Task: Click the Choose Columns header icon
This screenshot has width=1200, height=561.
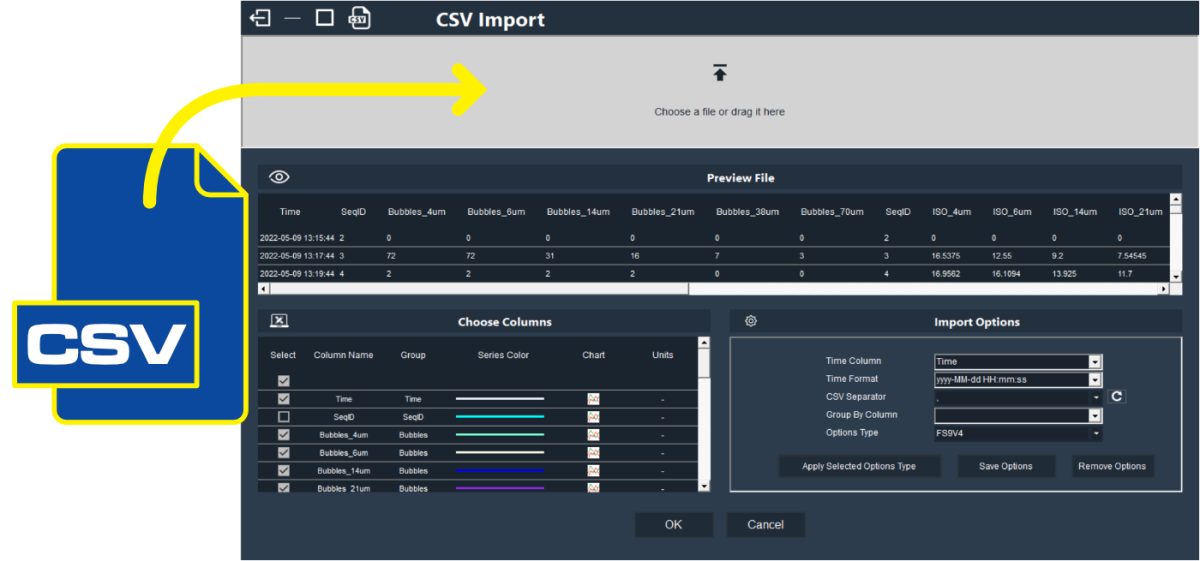Action: point(279,321)
